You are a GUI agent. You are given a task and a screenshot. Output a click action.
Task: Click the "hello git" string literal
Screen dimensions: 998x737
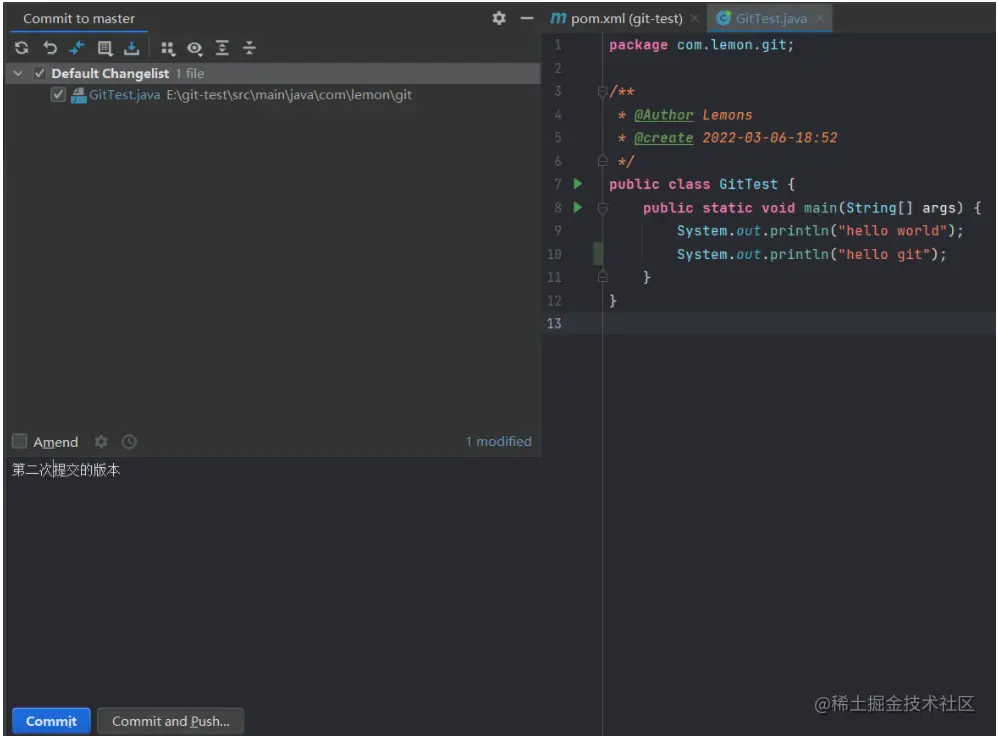884,254
